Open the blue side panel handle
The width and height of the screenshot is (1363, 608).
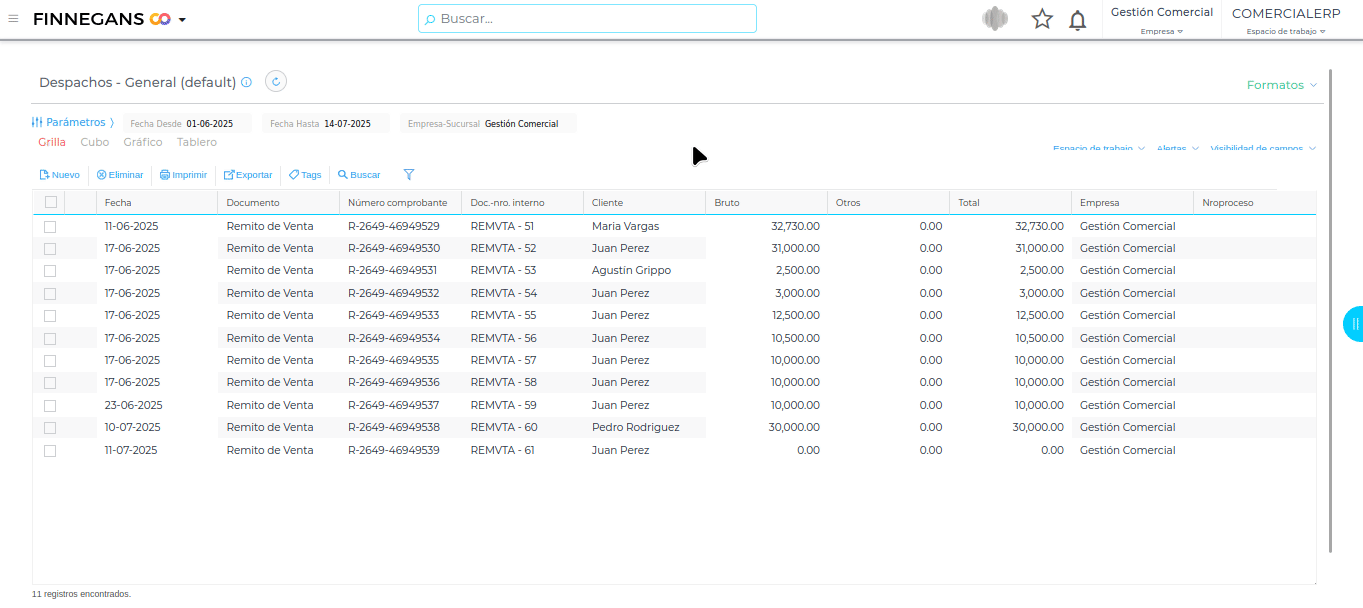point(1354,324)
